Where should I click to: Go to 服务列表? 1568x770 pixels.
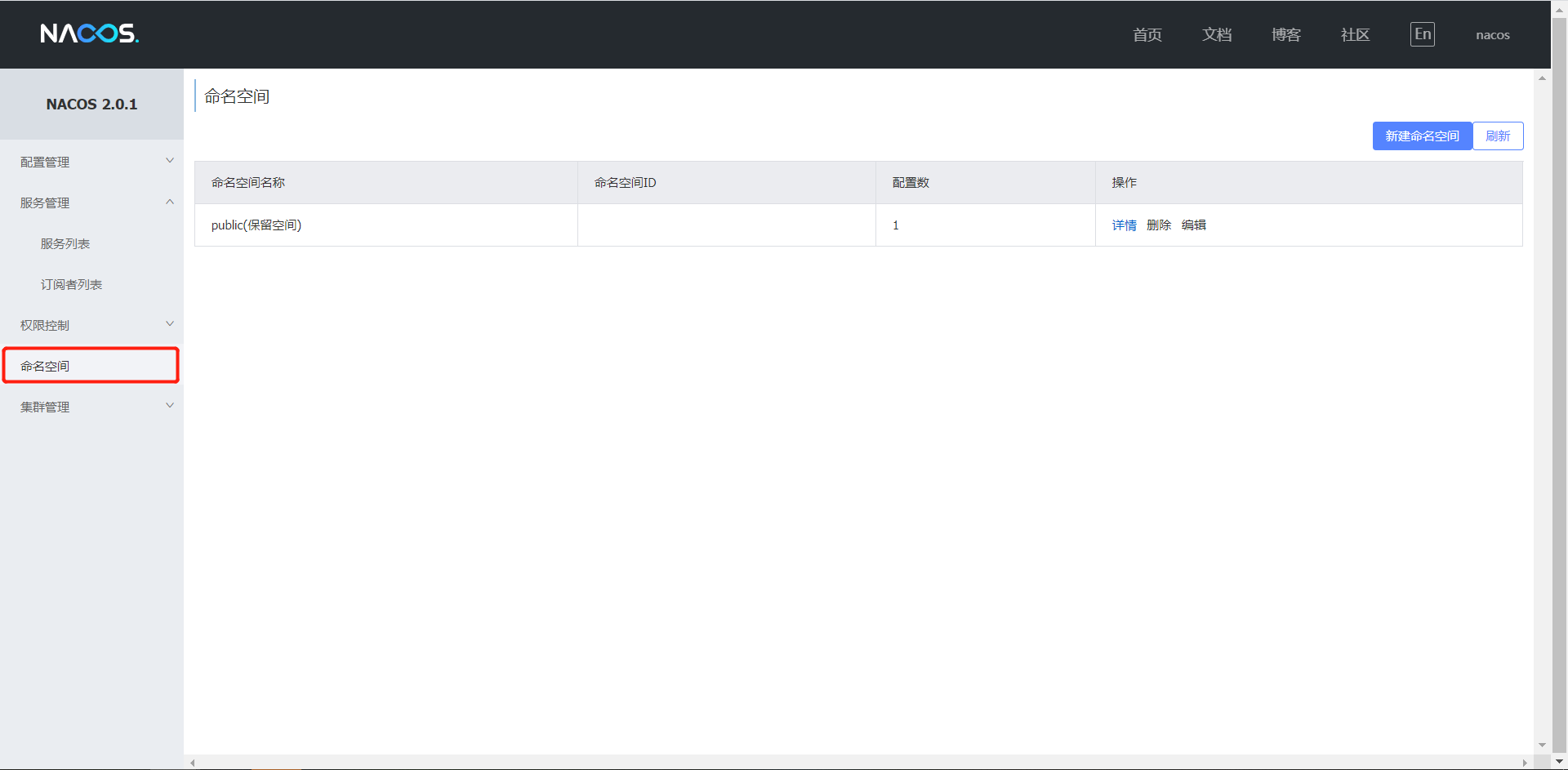click(65, 243)
